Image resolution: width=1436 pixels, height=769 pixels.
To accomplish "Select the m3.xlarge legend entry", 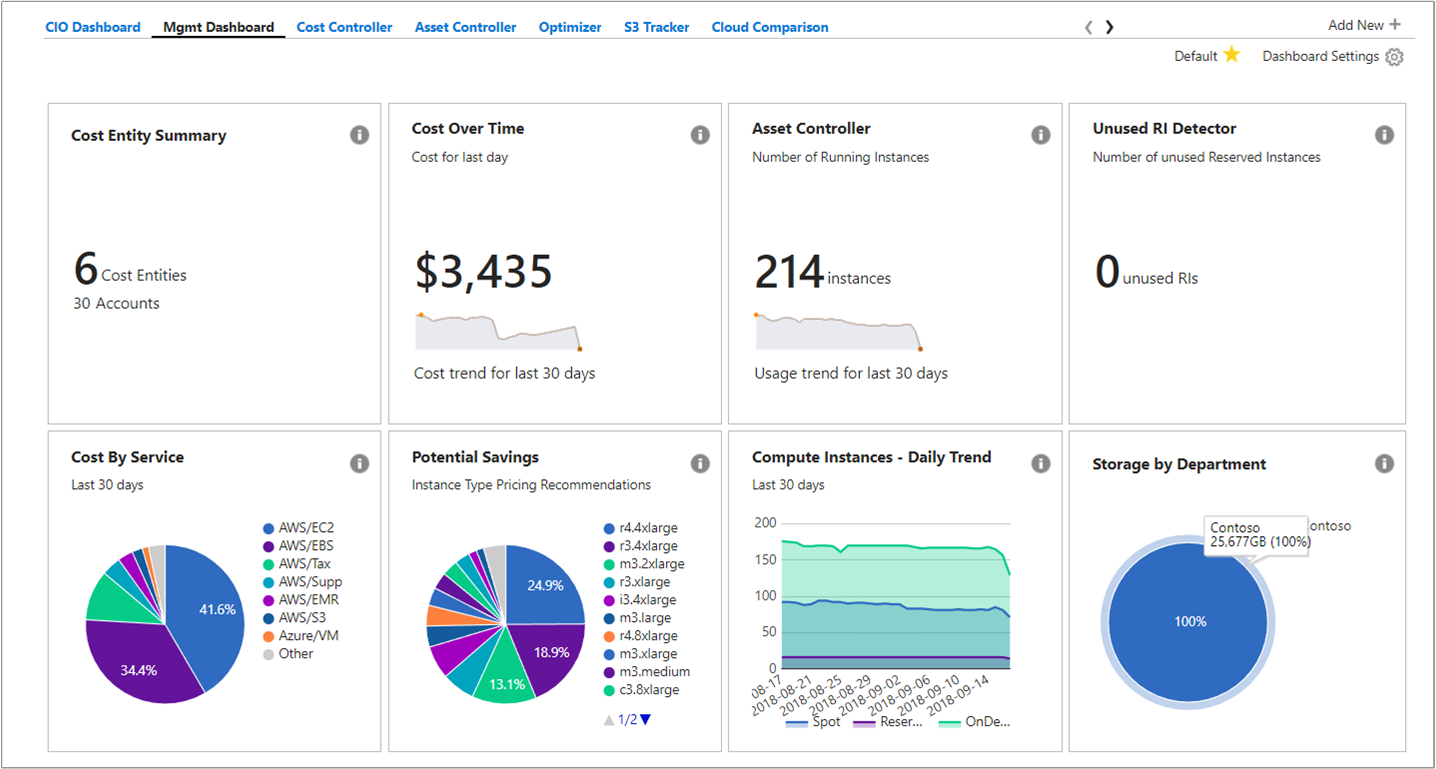I will (x=640, y=654).
